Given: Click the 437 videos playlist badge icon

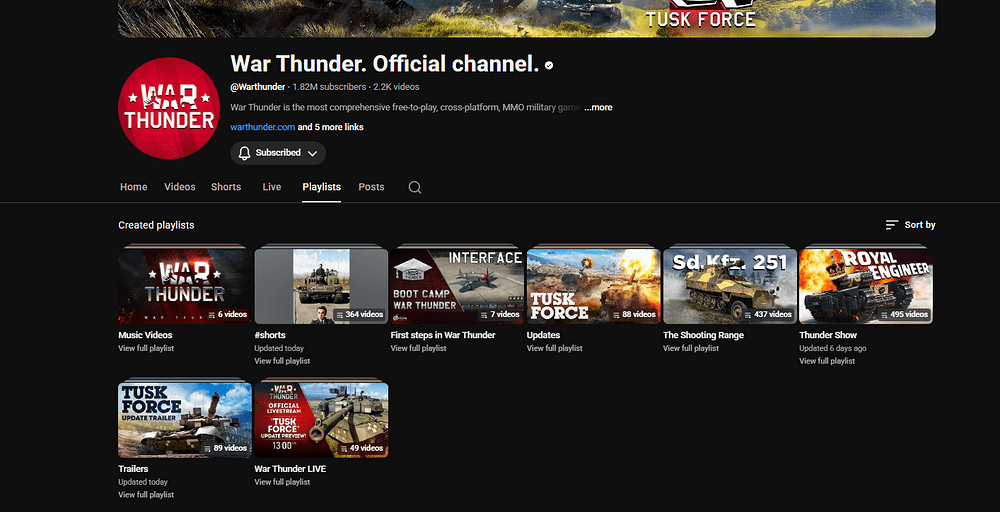Looking at the screenshot, I should click(x=750, y=314).
